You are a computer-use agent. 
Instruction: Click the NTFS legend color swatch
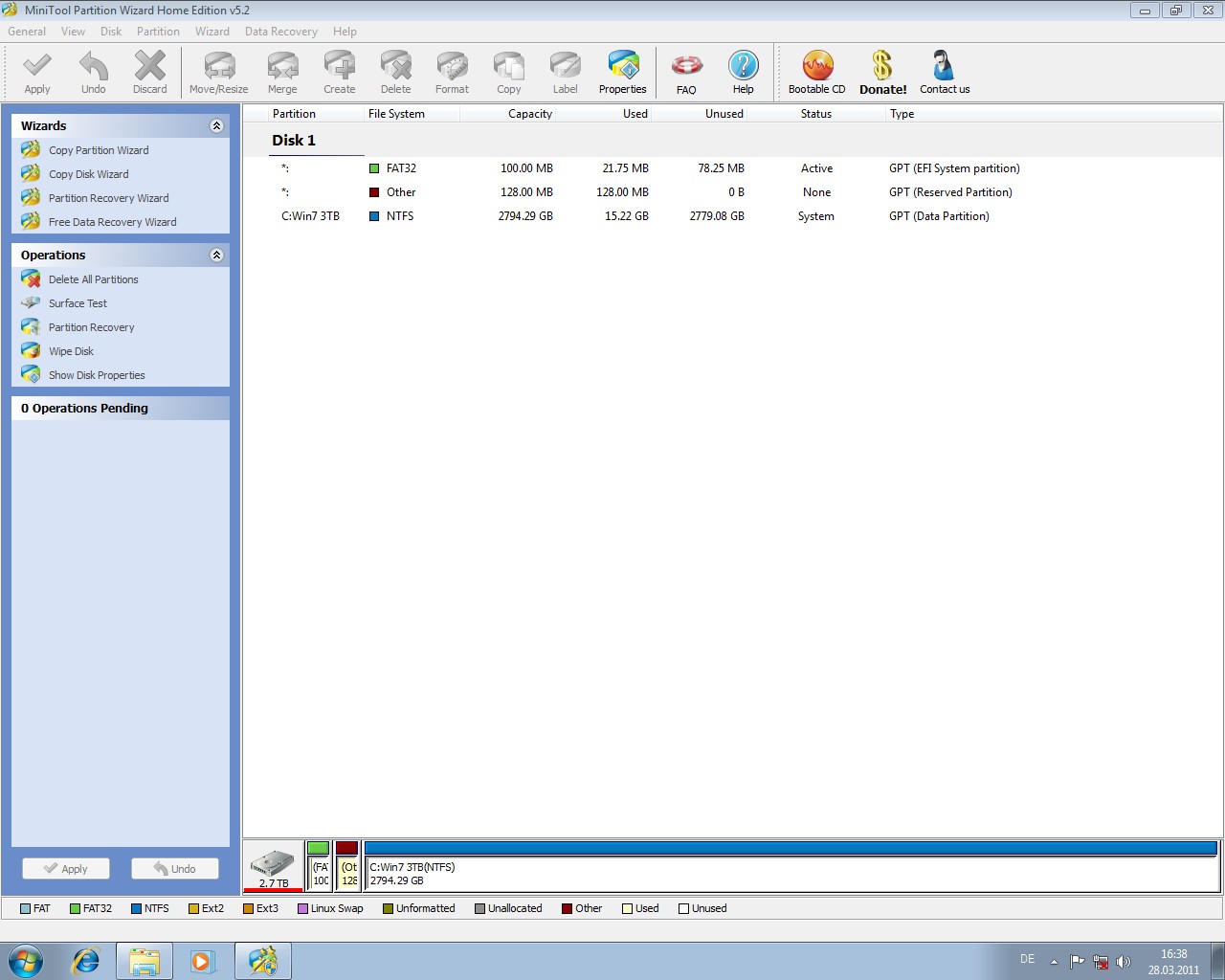[136, 908]
